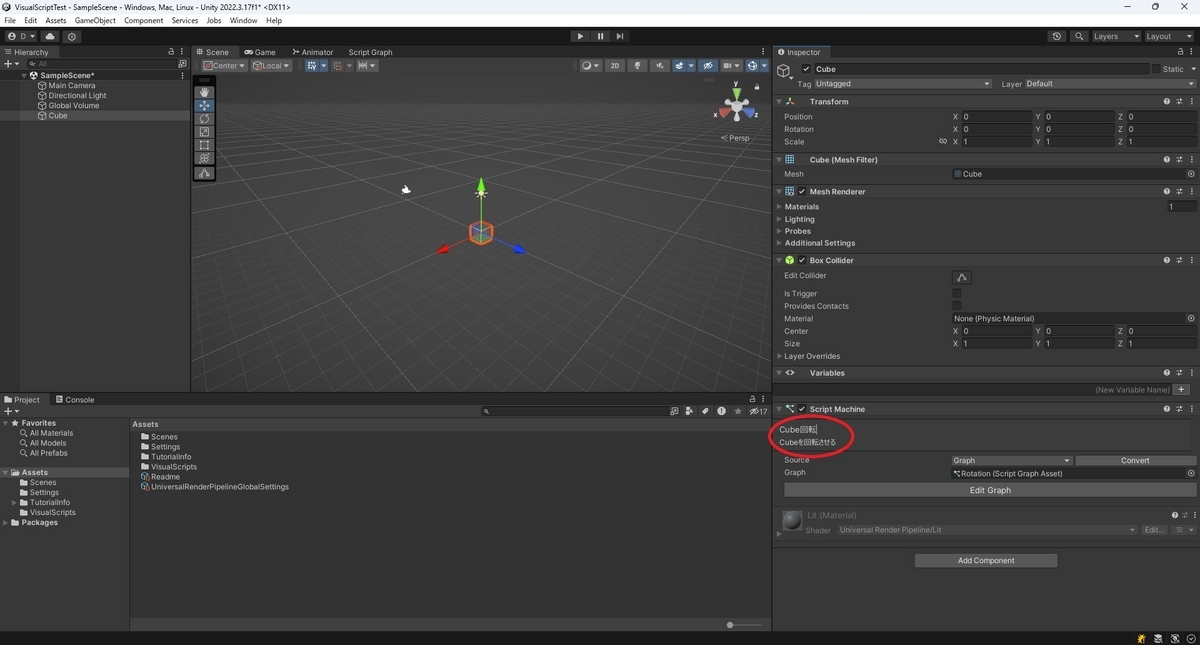Enable the Static checkbox

[1156, 69]
